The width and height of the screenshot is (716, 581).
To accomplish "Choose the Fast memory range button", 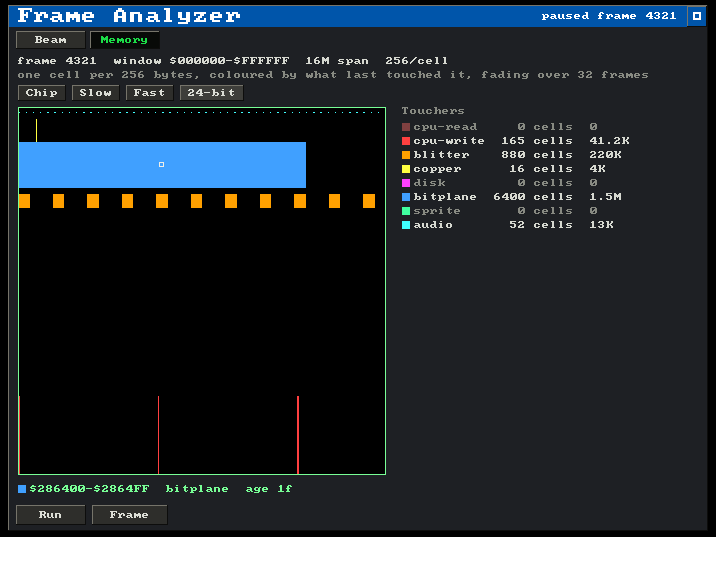I will click(149, 93).
